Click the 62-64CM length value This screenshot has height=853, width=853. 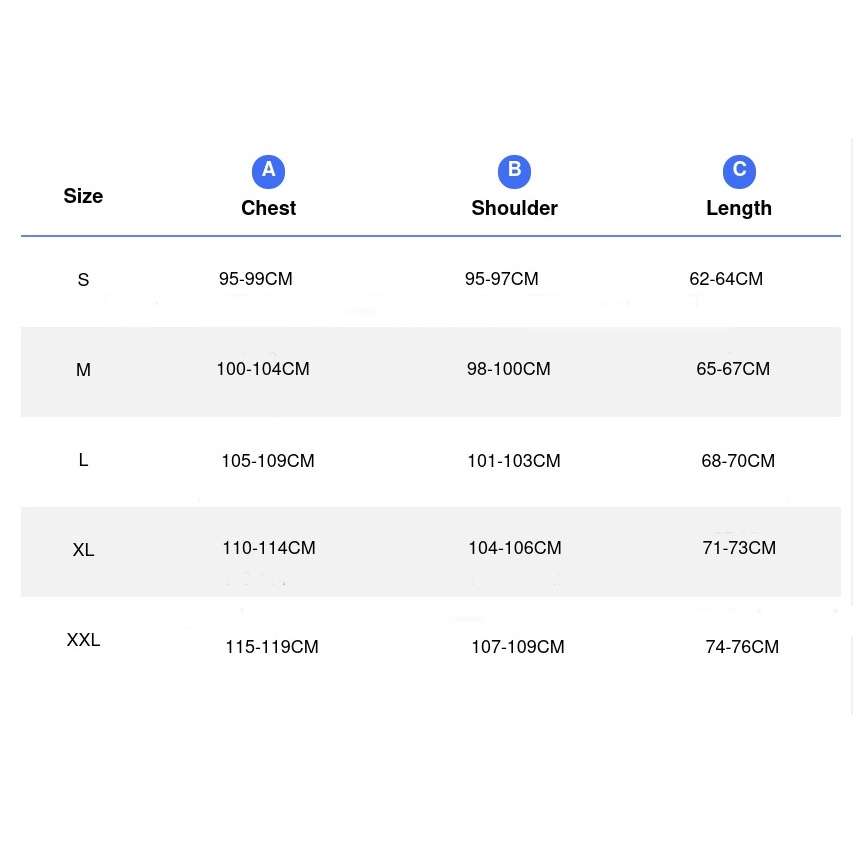pyautogui.click(x=726, y=279)
